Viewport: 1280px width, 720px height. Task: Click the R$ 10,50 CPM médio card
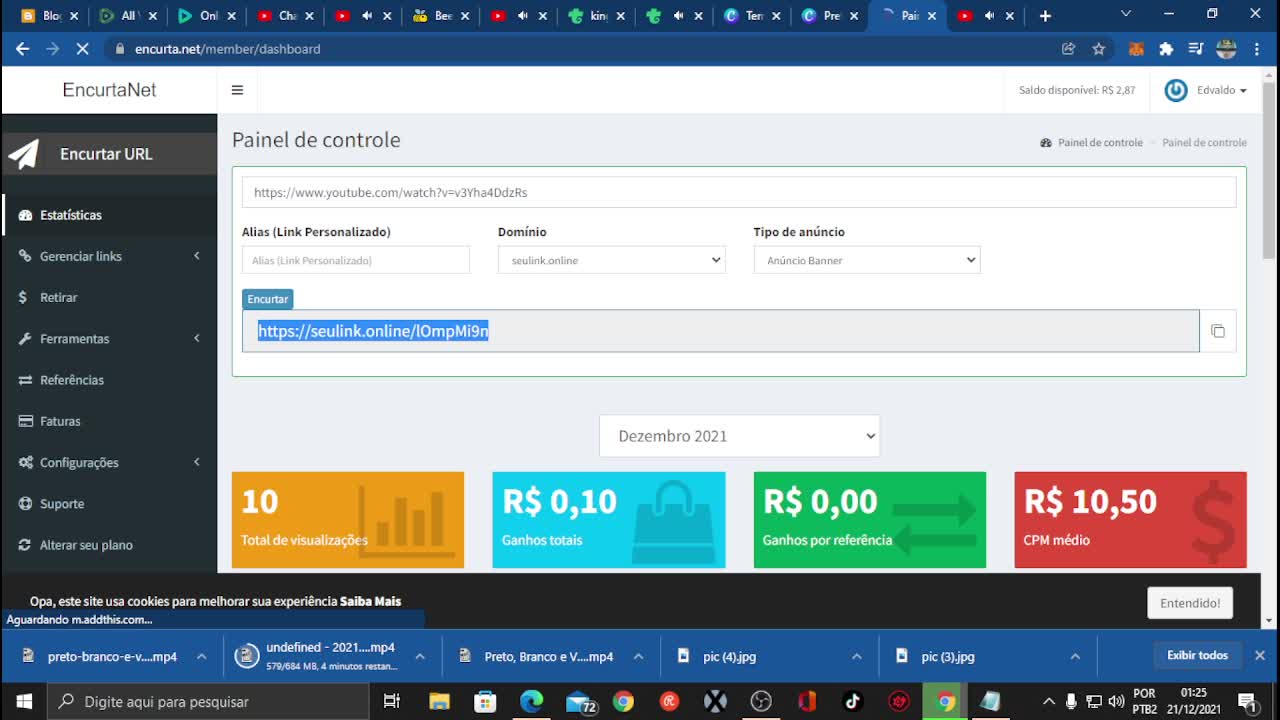point(1130,520)
